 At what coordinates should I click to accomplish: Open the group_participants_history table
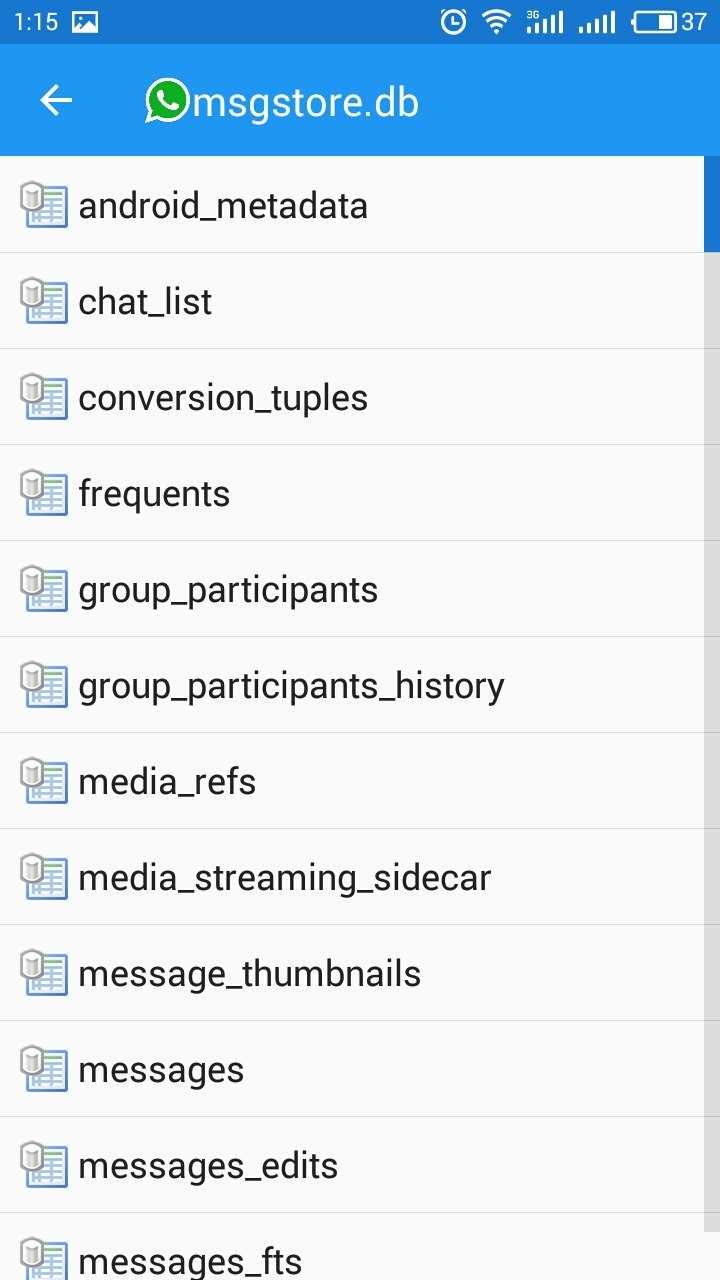tap(291, 686)
